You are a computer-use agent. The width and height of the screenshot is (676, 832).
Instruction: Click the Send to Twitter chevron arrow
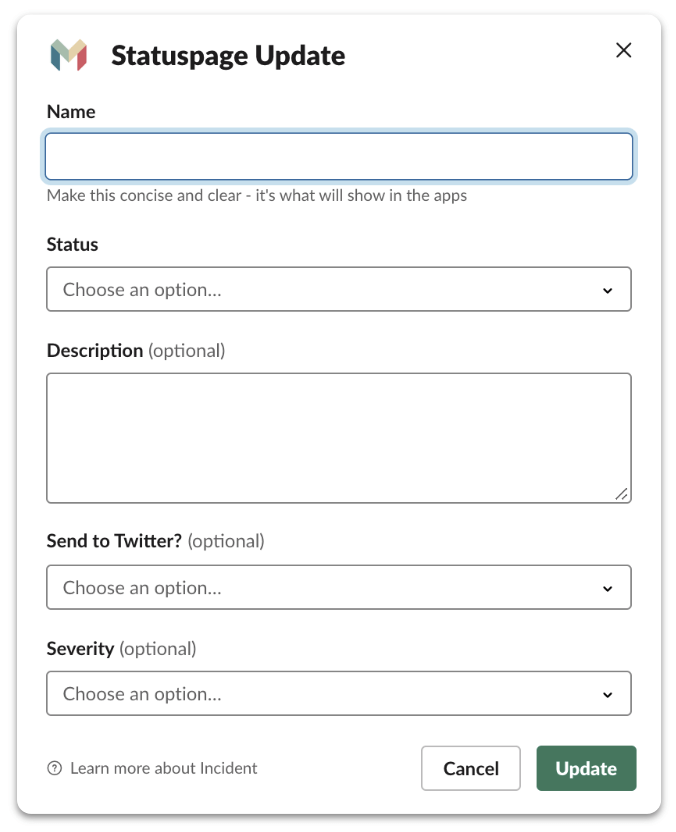click(x=608, y=588)
